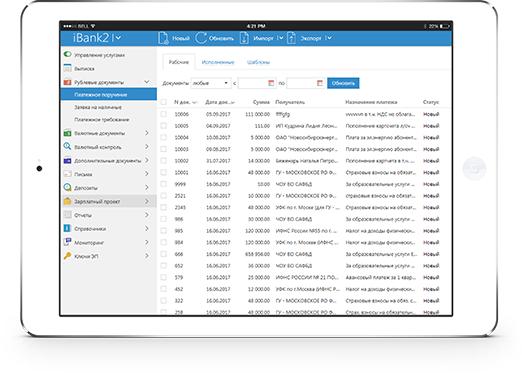Click Валютные документы sidebar icon

click(x=67, y=133)
